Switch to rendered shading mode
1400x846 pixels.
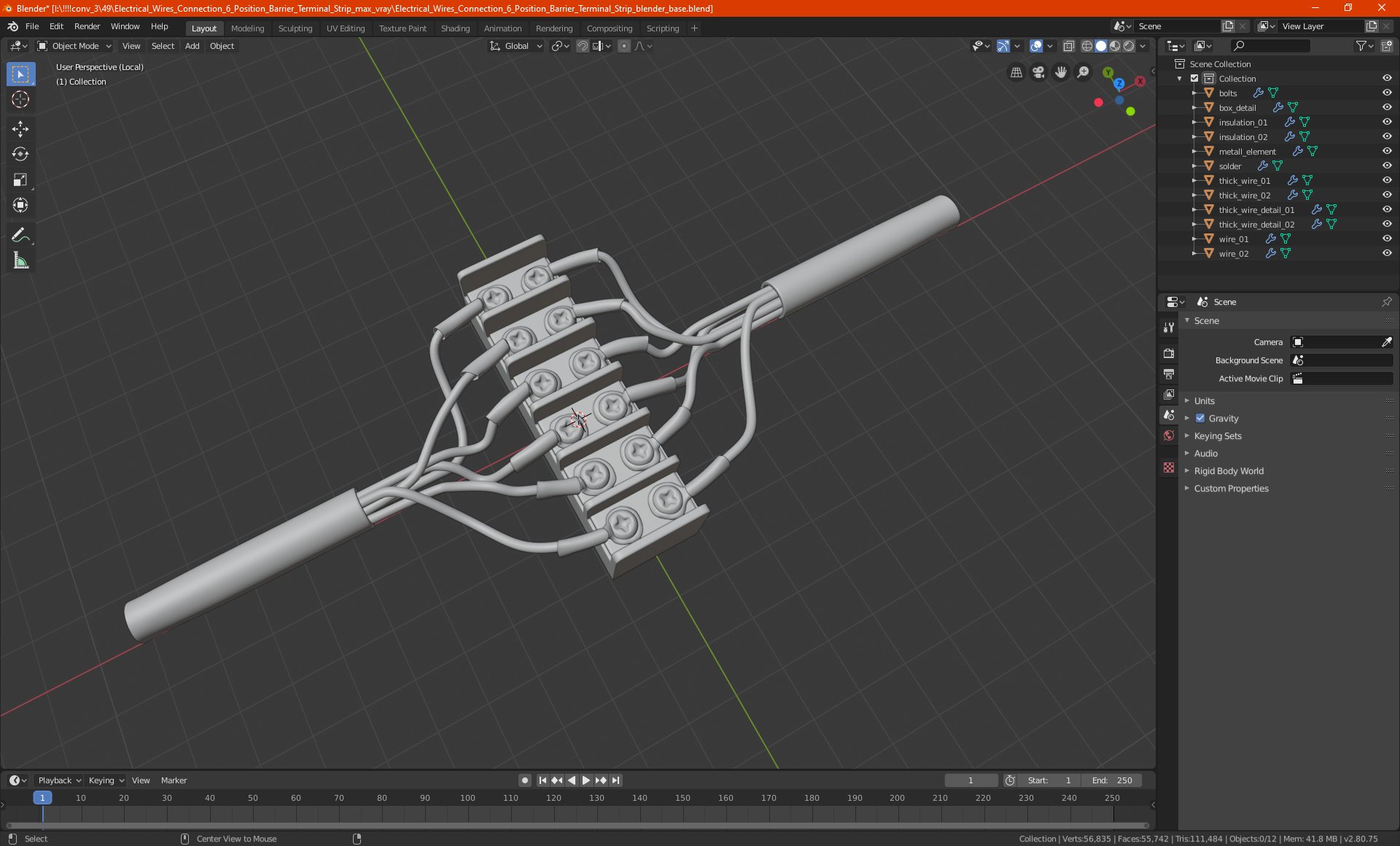coord(1129,46)
